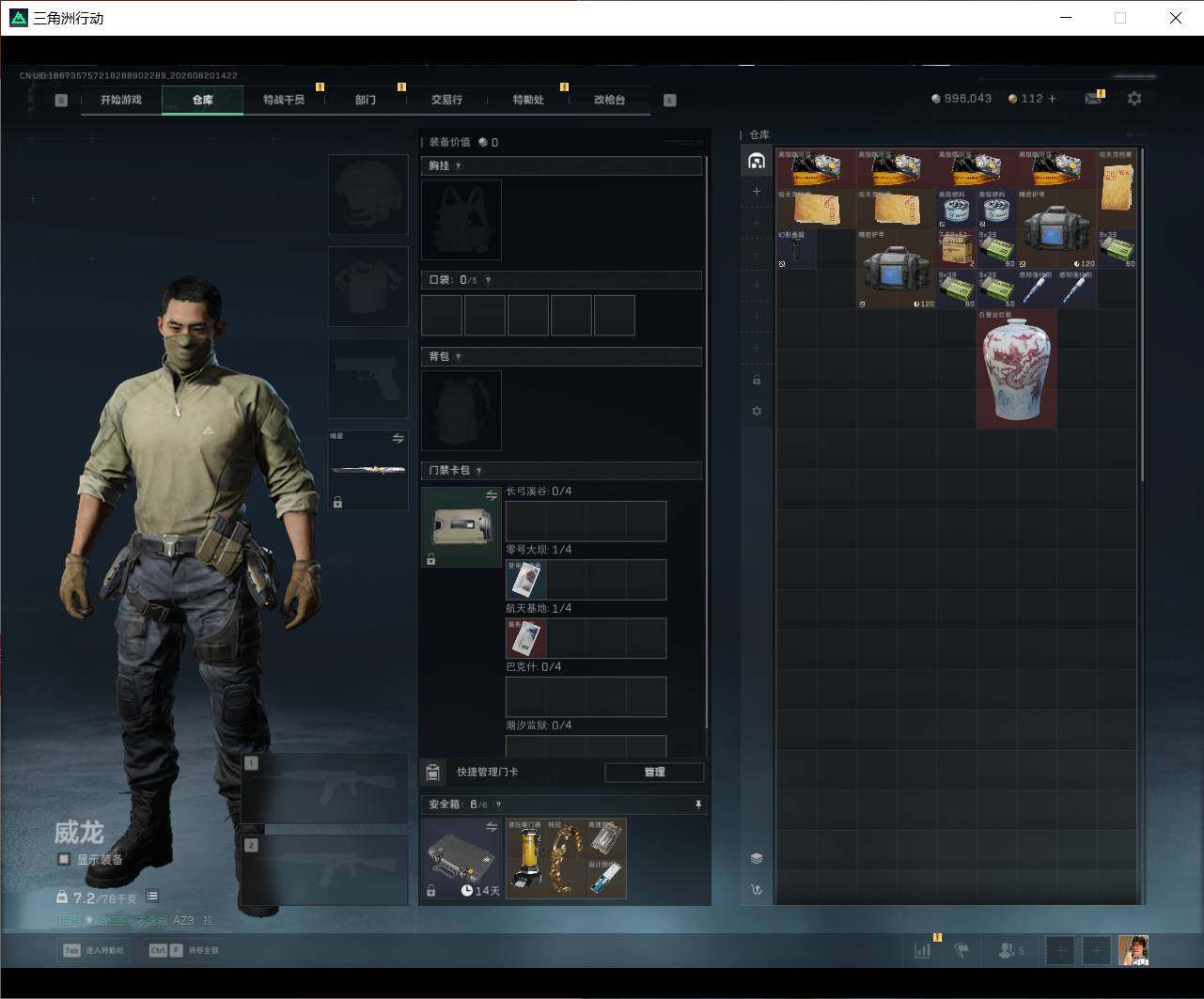Show help for 胸挂 section
1204x999 pixels.
point(459,166)
